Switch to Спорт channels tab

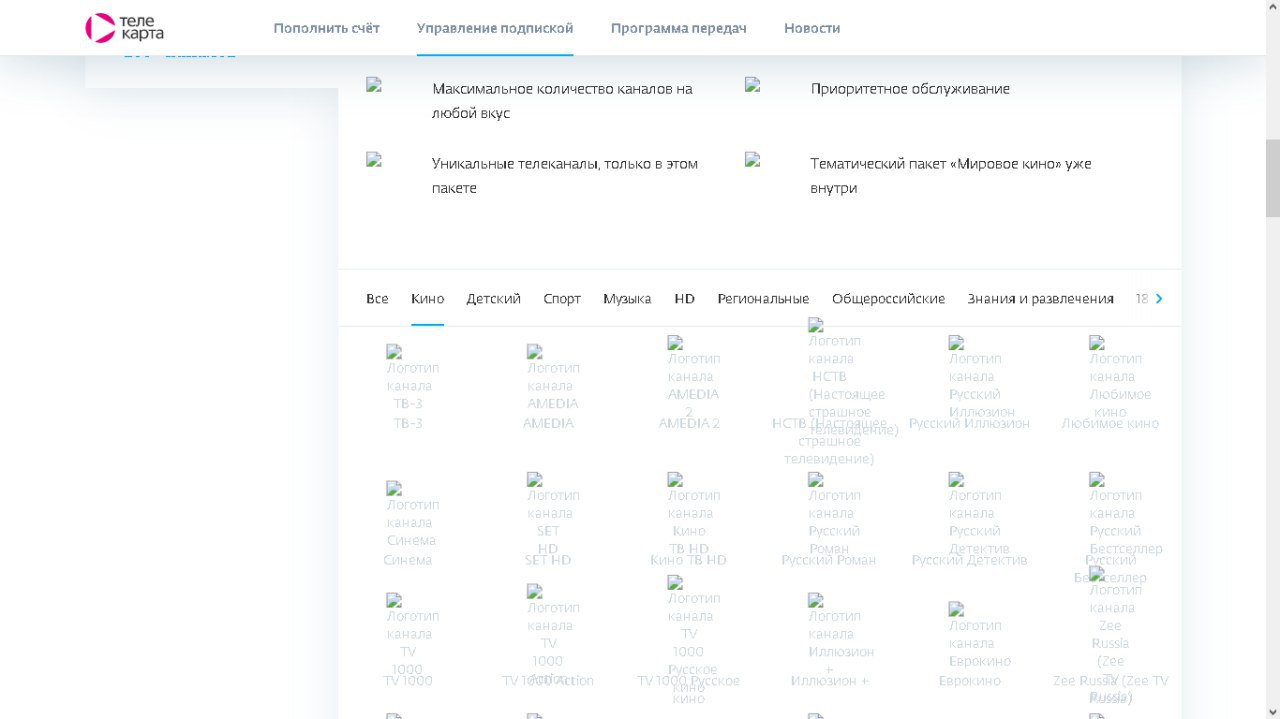[x=562, y=298]
